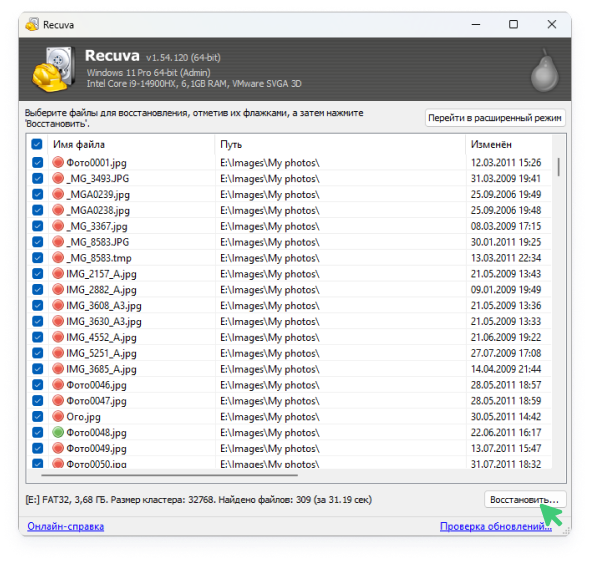Click the Recuva hard drive helmet logo
Screen dimensions: 590x564
(x=53, y=69)
